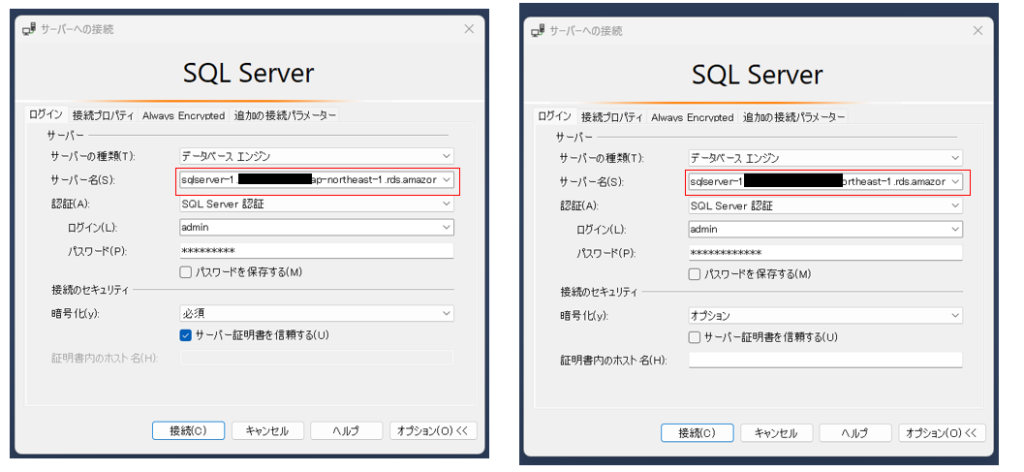This screenshot has height=472, width=1024.
Task: Expand 認証 dropdown in left dialog
Action: click(447, 203)
